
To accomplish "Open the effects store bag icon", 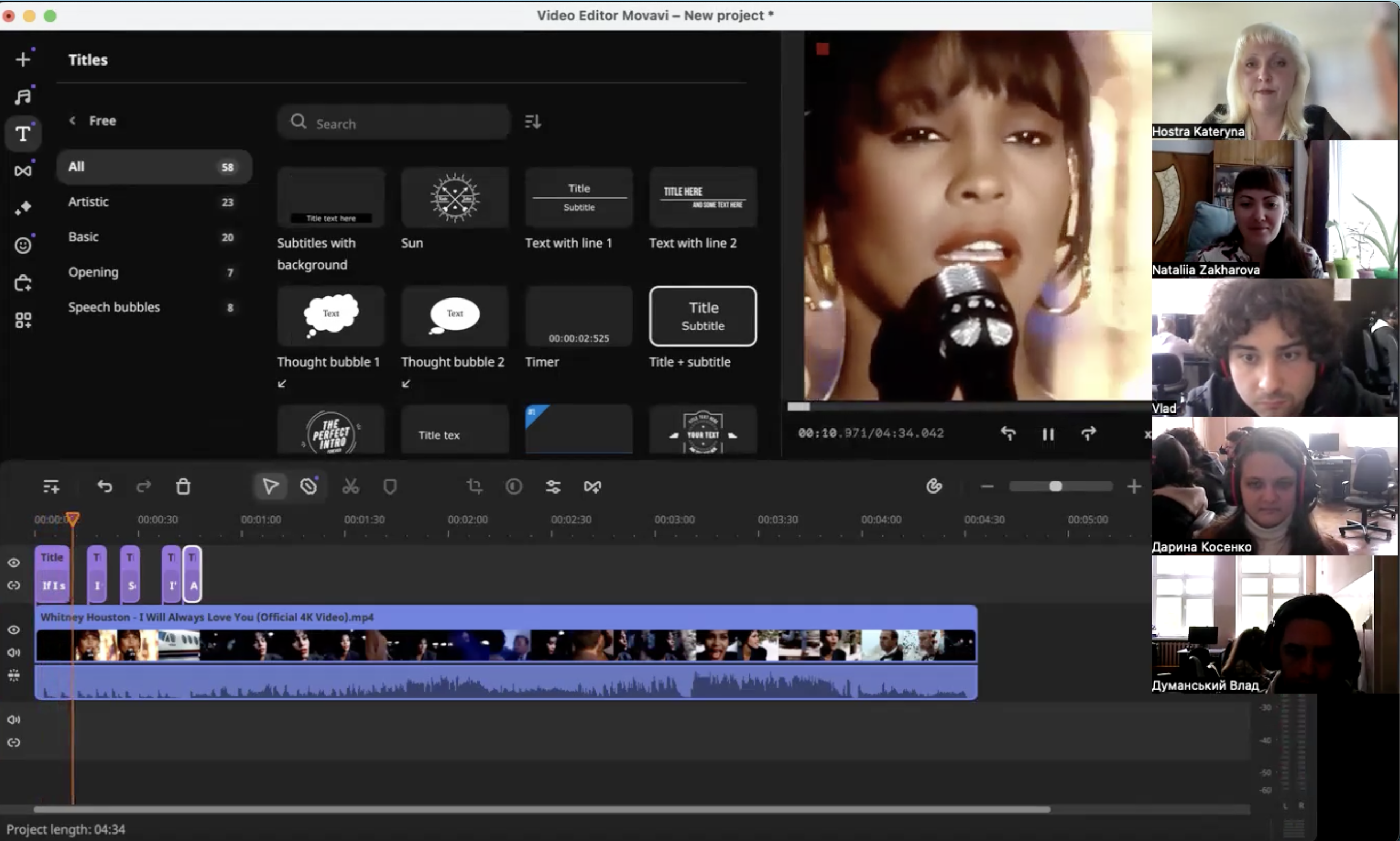I will click(23, 283).
